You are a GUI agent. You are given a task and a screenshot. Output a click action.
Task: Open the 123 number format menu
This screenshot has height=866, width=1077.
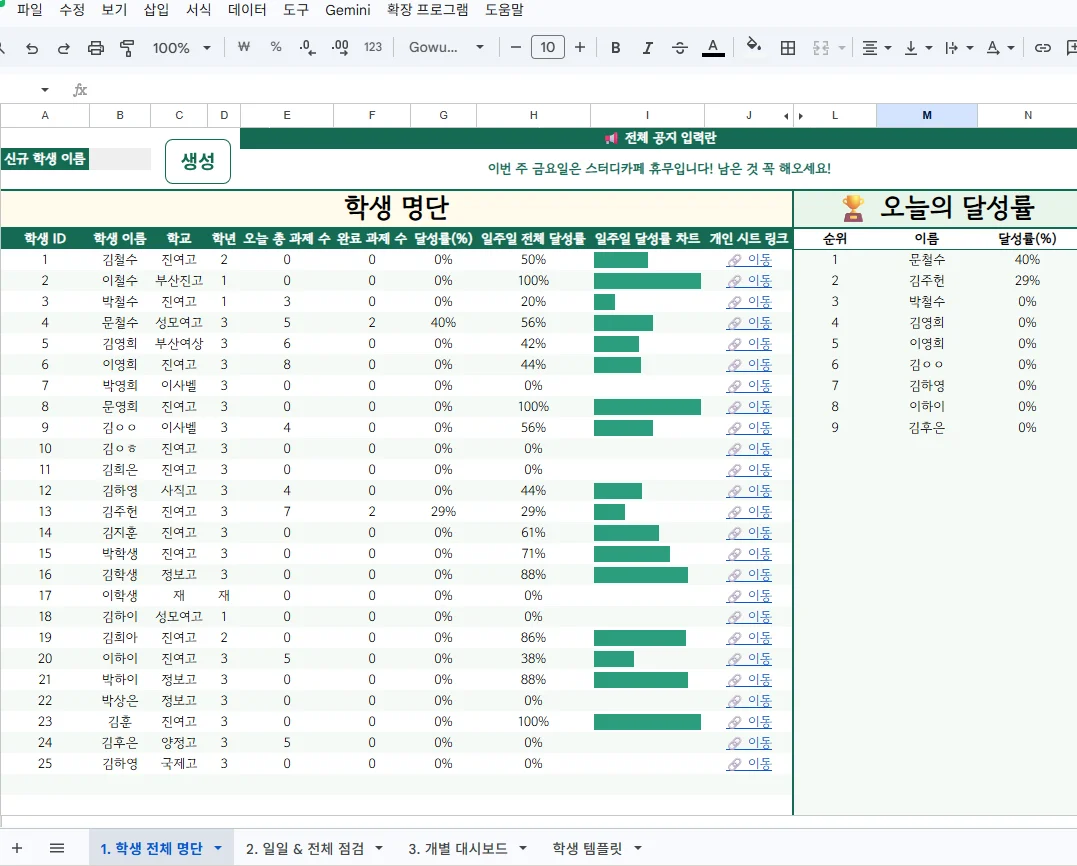372,47
